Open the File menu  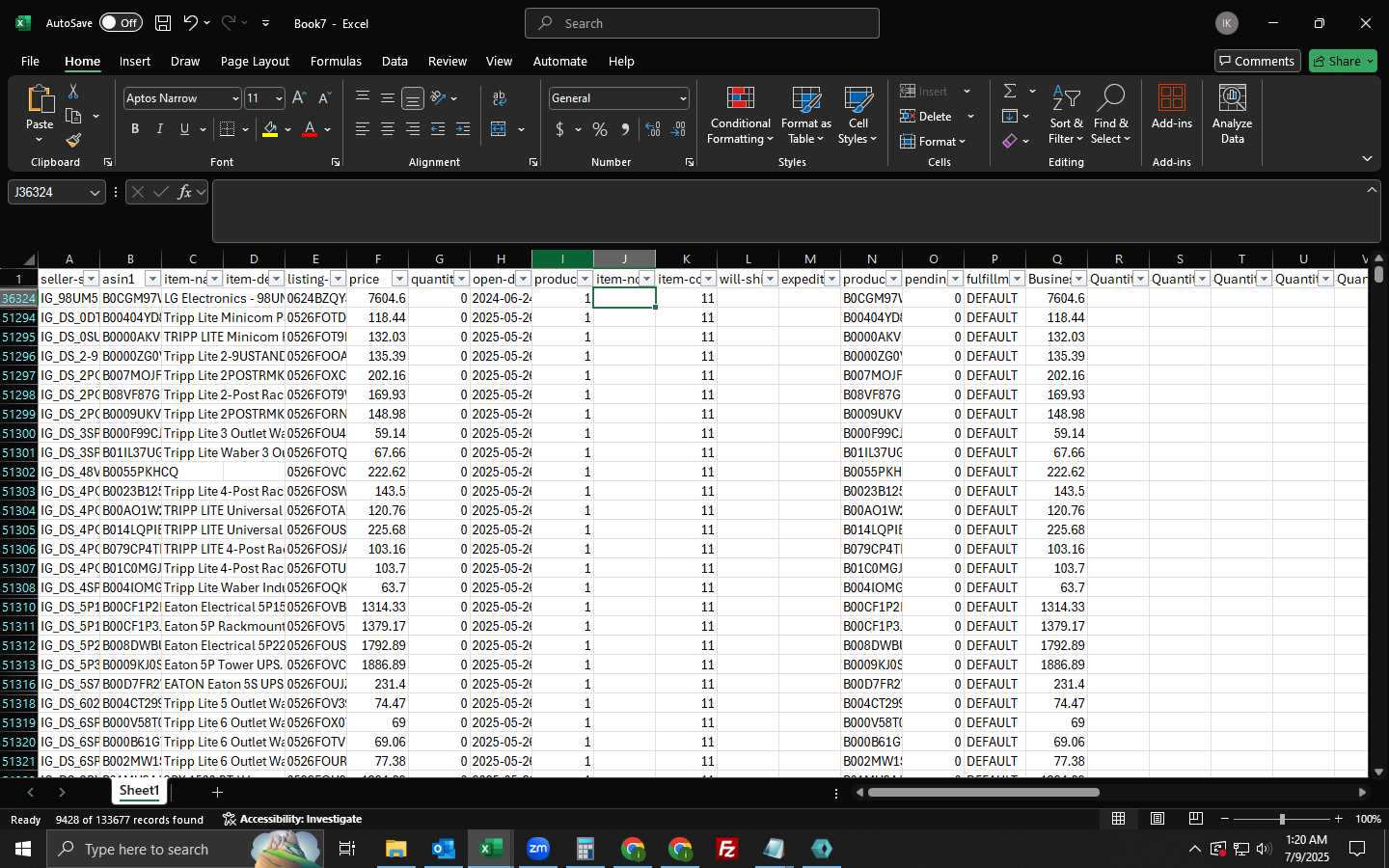pos(30,61)
